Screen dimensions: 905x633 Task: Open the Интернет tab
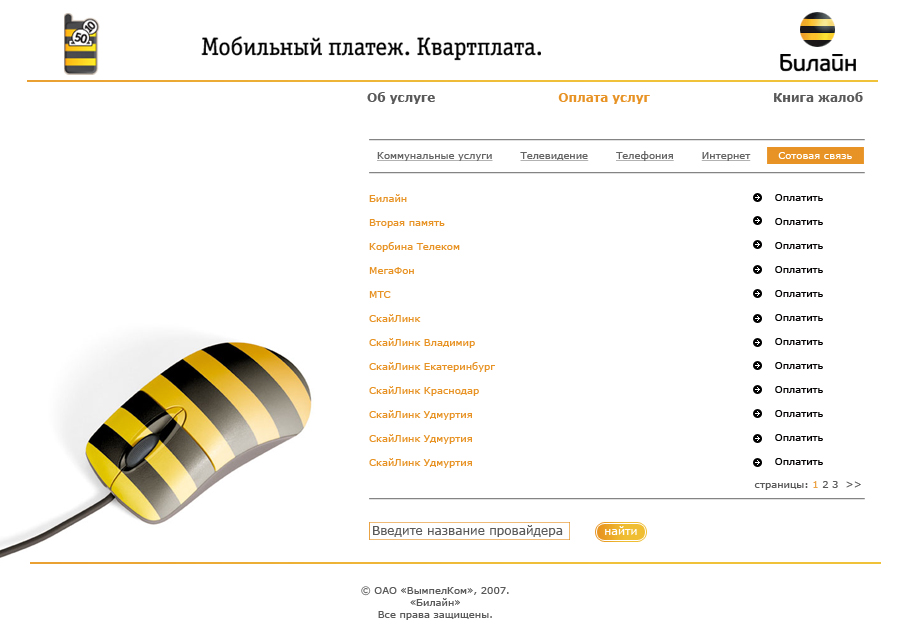click(x=724, y=156)
